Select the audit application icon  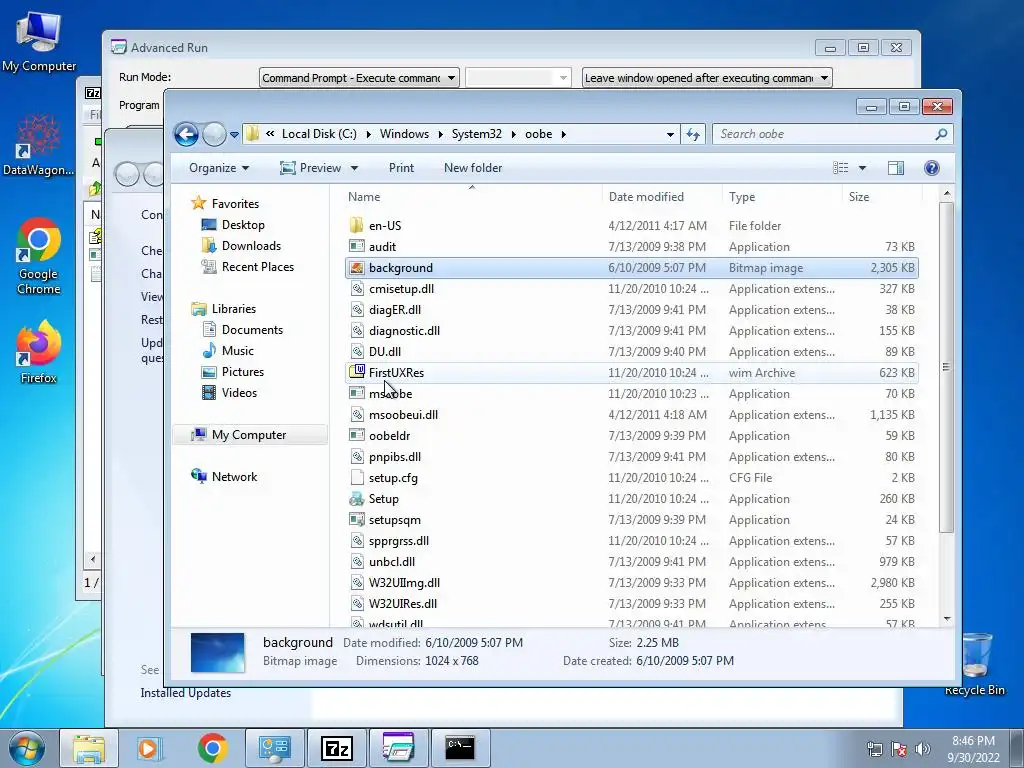click(x=357, y=247)
